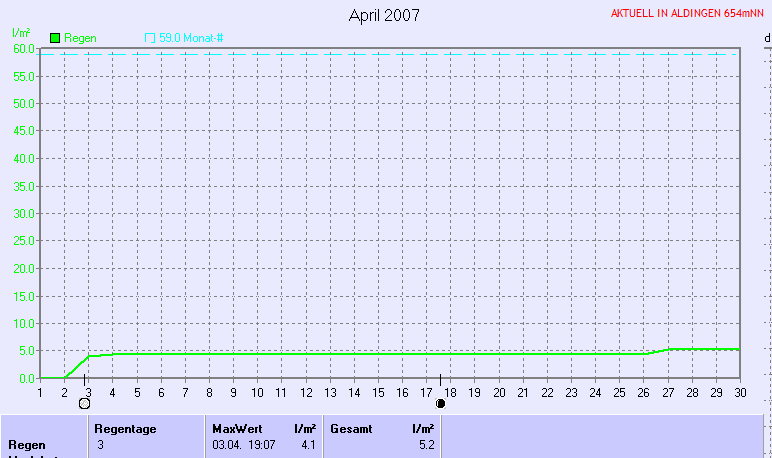Click the new moon icon near day 17
Viewport: 772px width, 458px height.
[x=441, y=403]
